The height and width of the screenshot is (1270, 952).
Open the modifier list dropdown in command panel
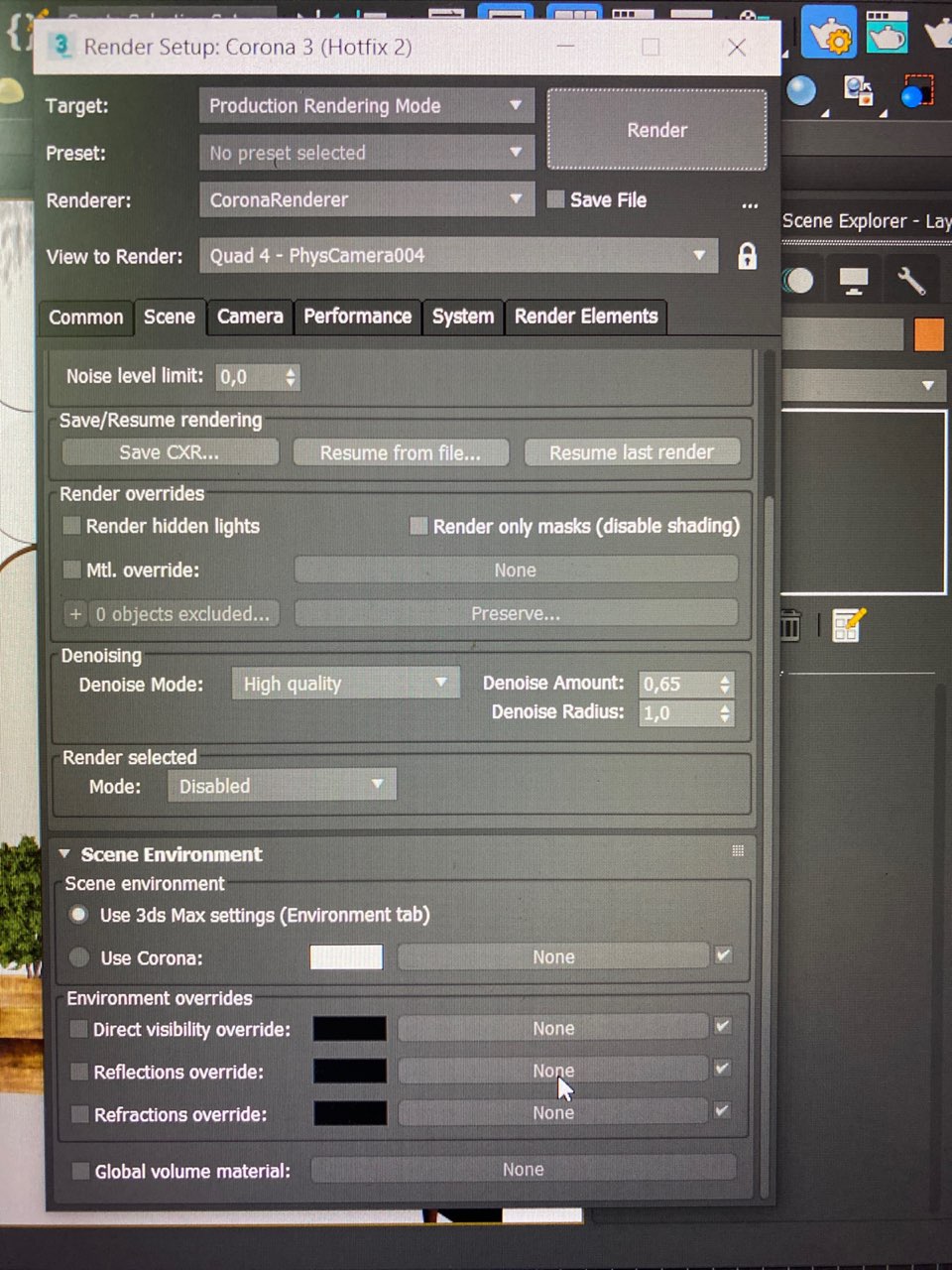point(863,384)
